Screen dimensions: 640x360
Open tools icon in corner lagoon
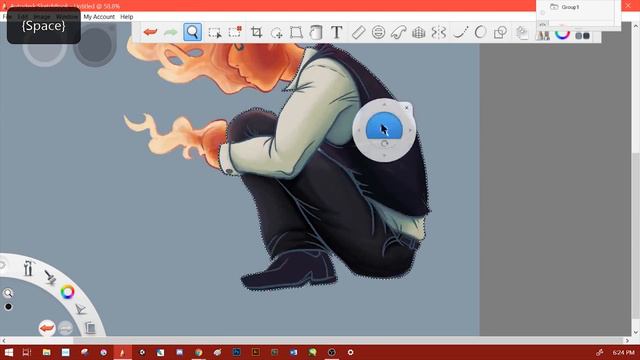point(28,268)
